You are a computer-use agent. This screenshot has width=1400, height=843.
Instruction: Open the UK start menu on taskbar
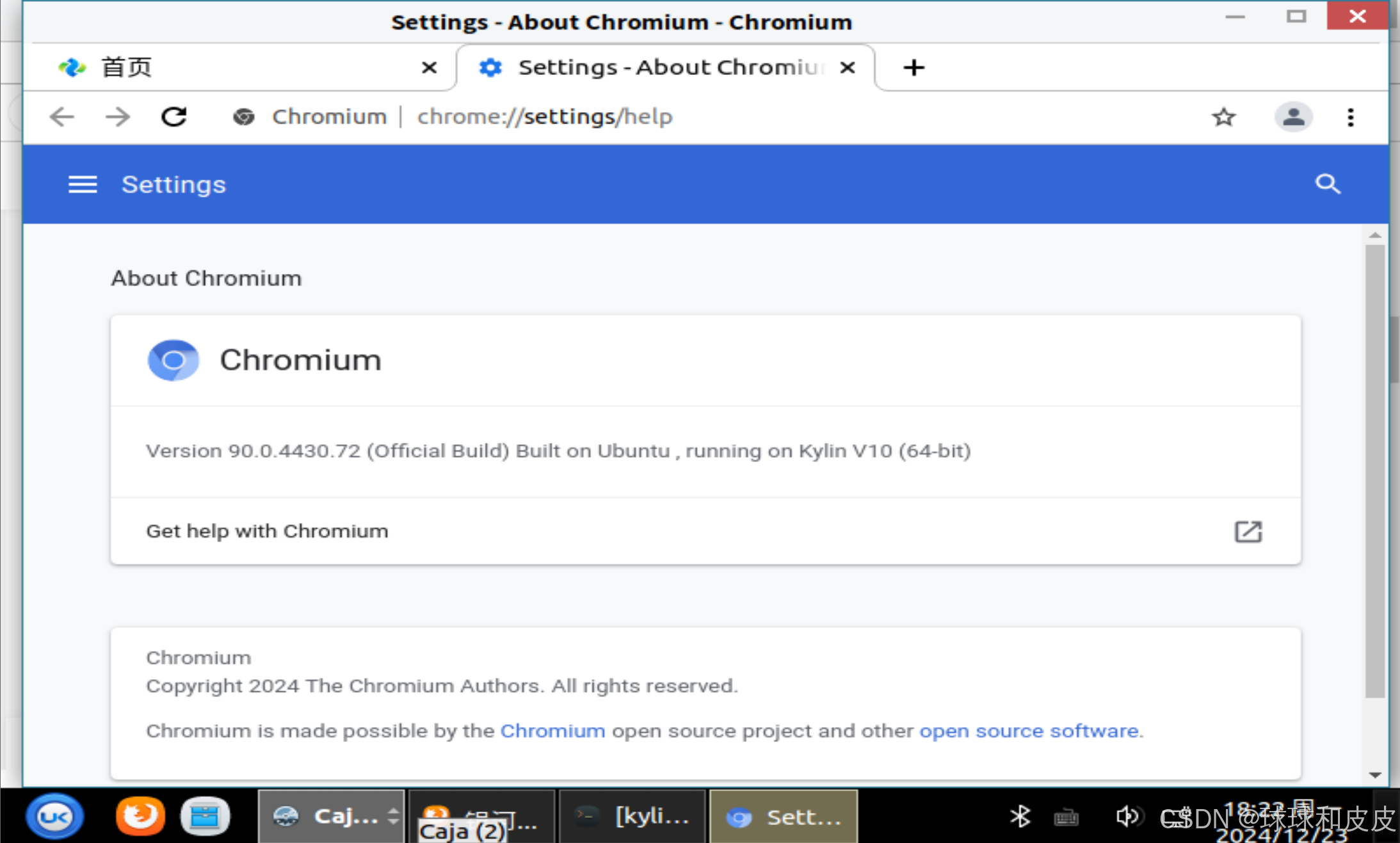(x=55, y=816)
